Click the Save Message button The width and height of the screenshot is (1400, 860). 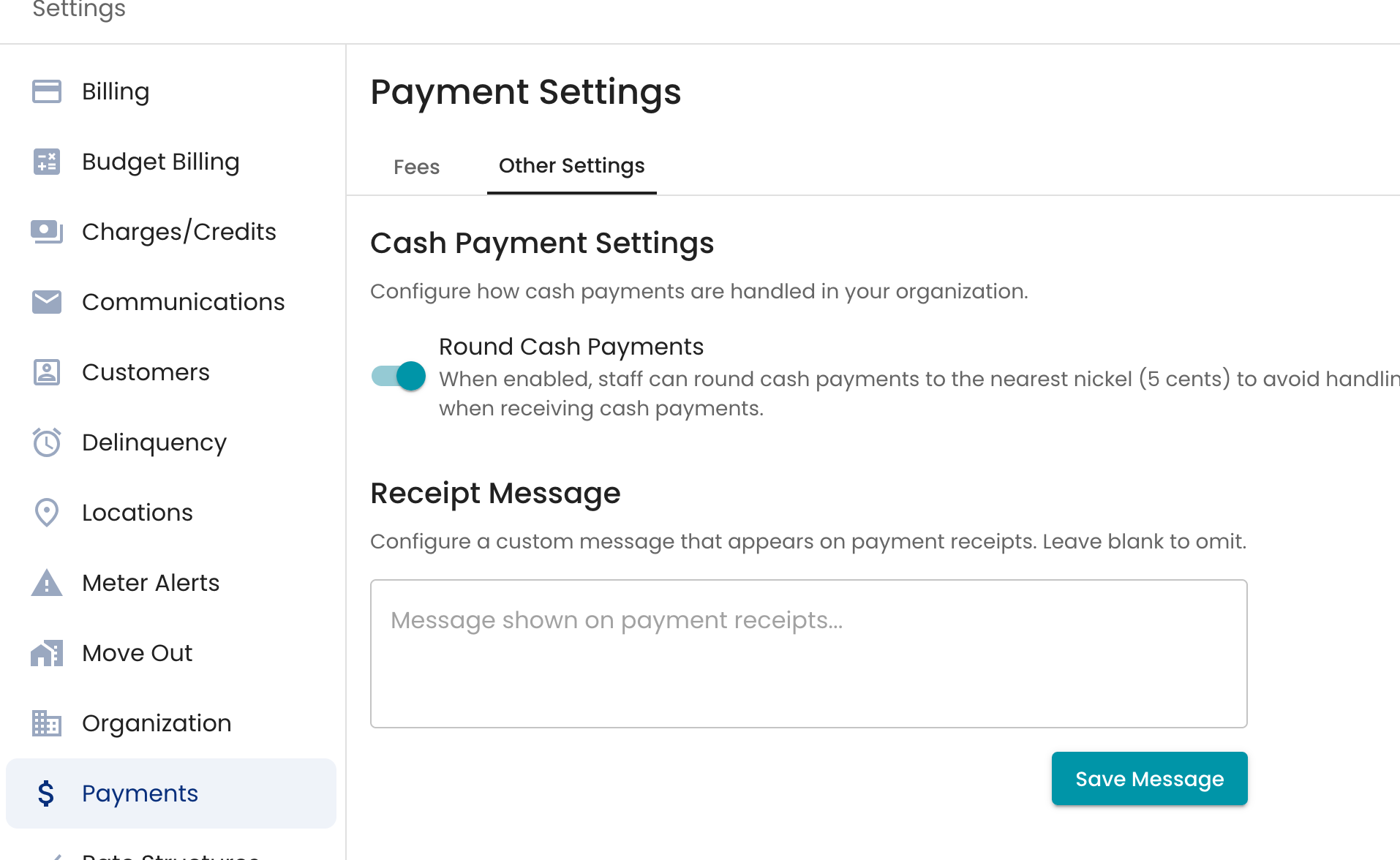tap(1150, 779)
